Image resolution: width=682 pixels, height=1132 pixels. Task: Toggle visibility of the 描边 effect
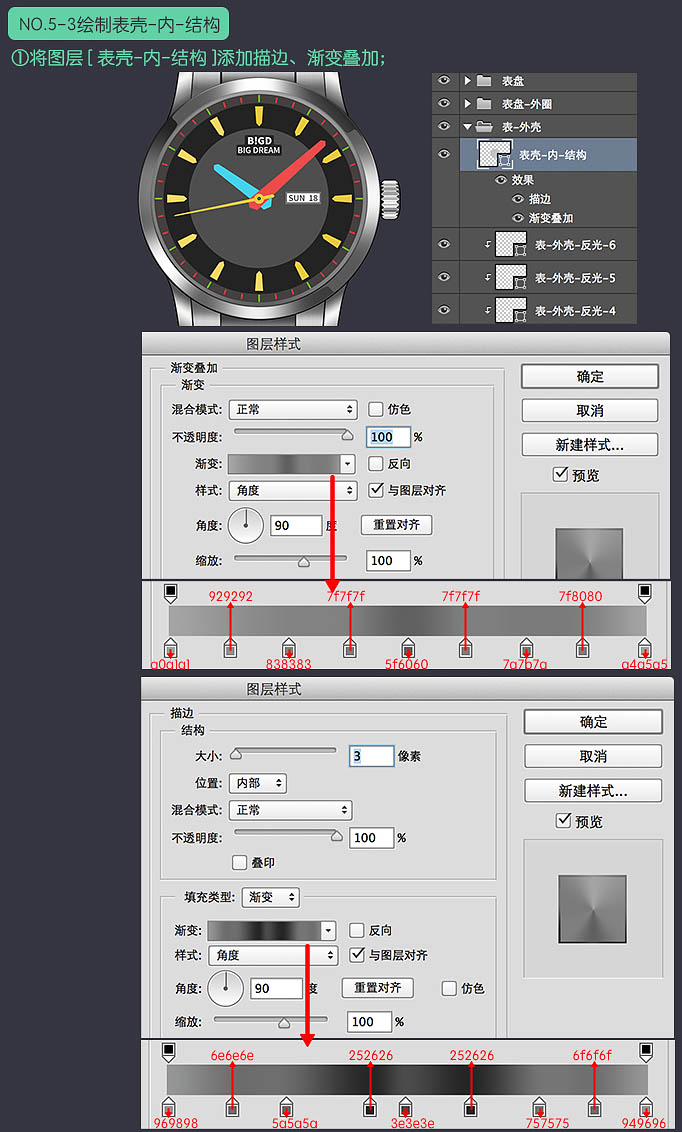coord(517,199)
